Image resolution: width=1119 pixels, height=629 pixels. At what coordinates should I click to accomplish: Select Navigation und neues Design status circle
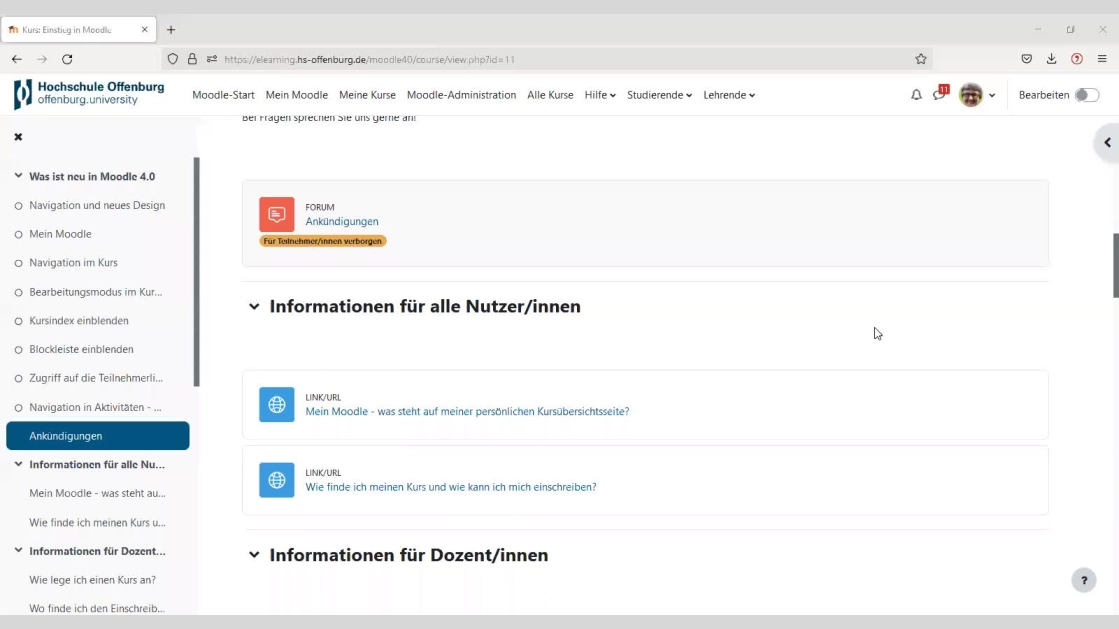click(19, 206)
